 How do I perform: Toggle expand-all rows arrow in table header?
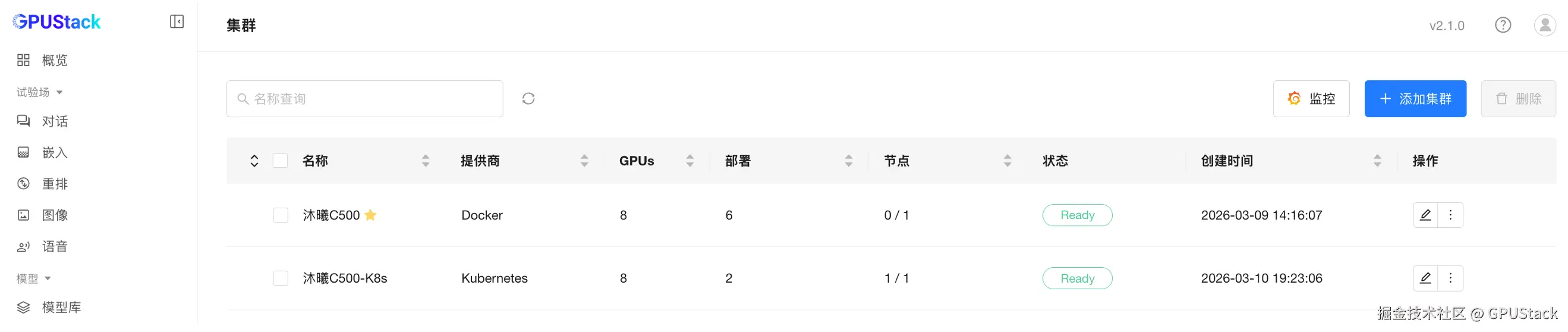tap(254, 161)
